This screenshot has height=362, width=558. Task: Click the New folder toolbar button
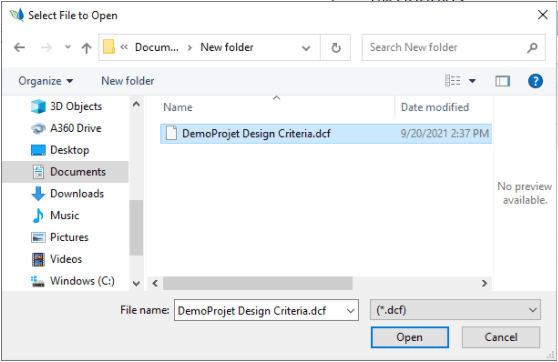pos(127,81)
